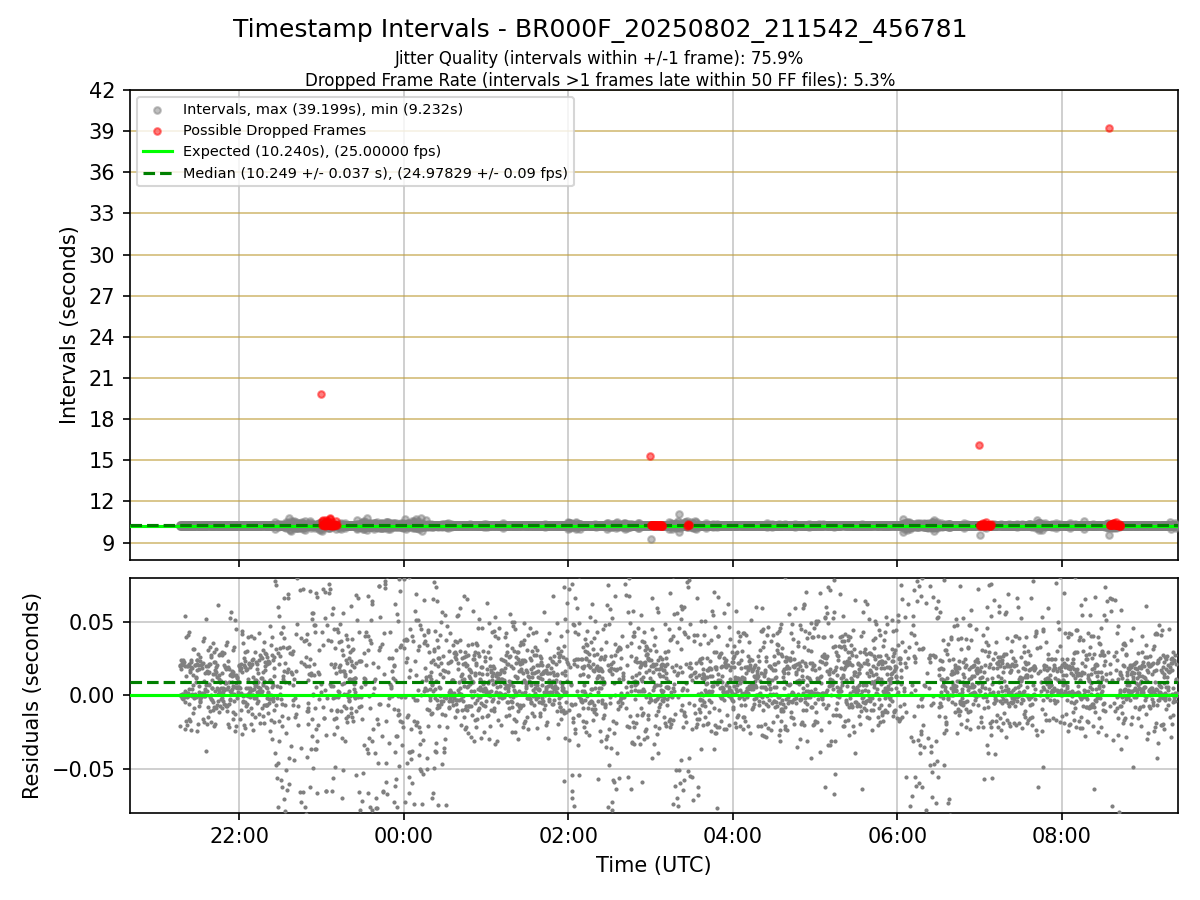
Task: Click the Residuals (seconds) y-axis label
Action: pos(31,696)
